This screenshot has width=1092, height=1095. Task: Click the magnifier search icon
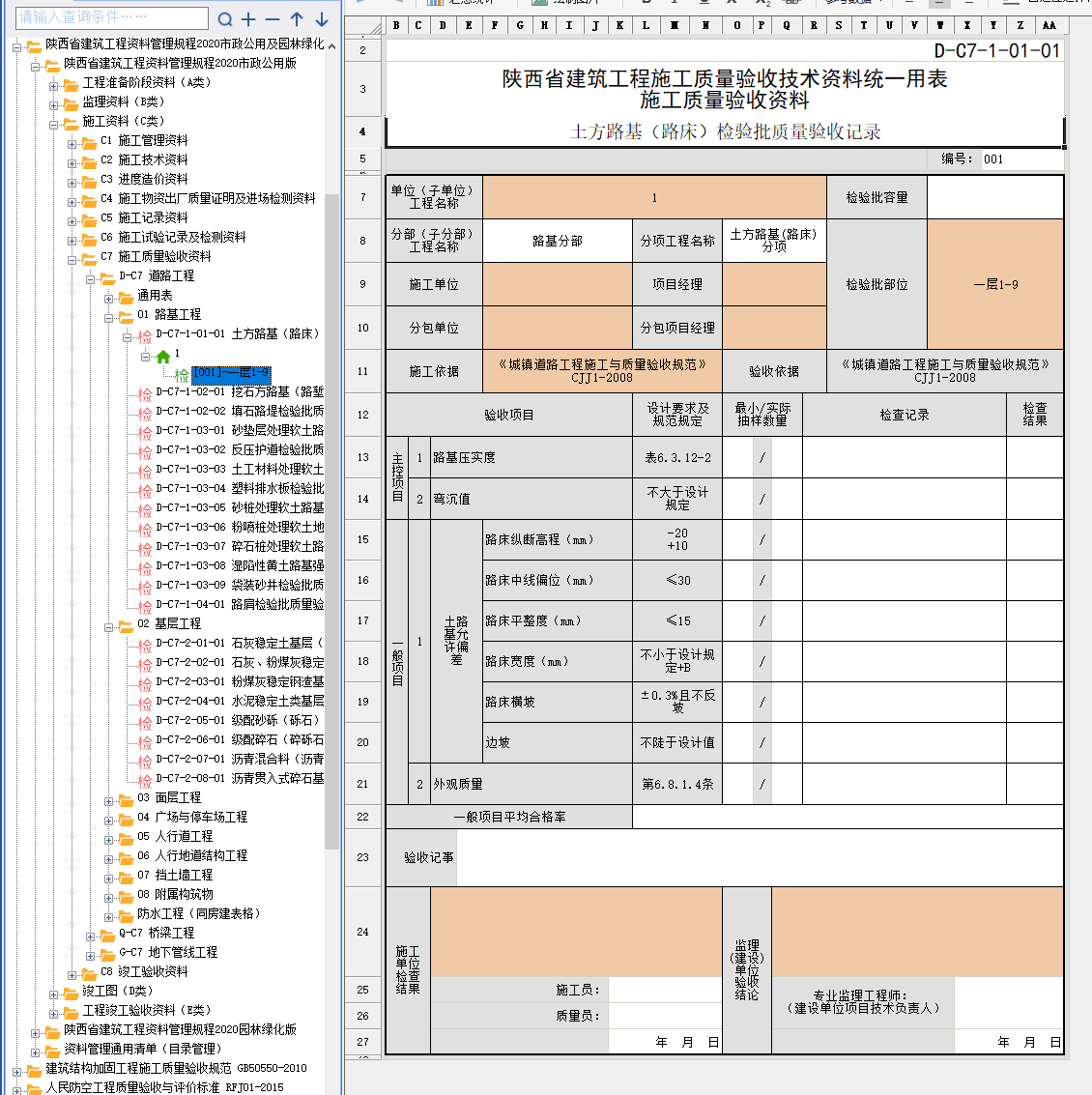tap(225, 19)
